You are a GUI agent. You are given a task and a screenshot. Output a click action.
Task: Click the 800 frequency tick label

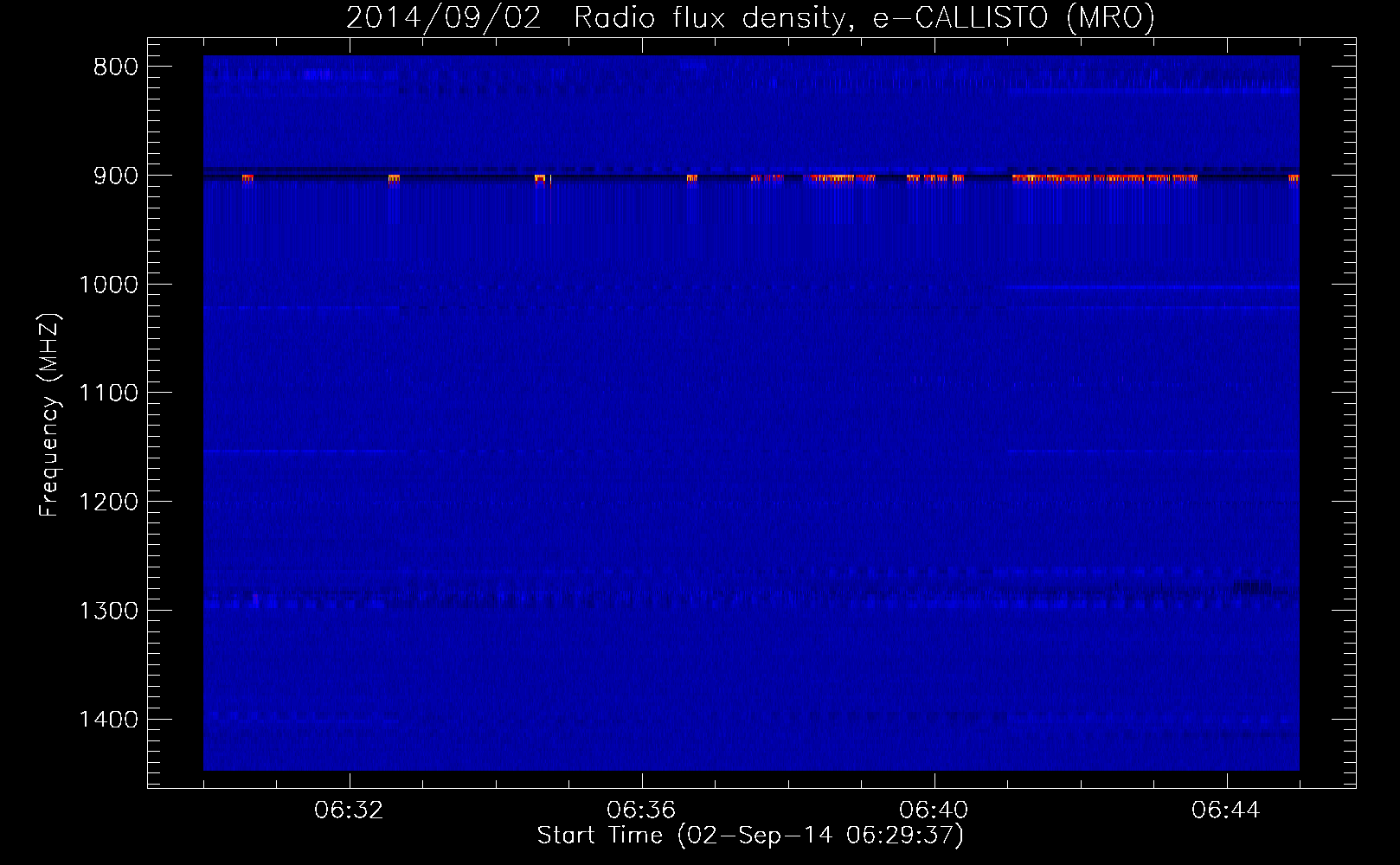(115, 67)
